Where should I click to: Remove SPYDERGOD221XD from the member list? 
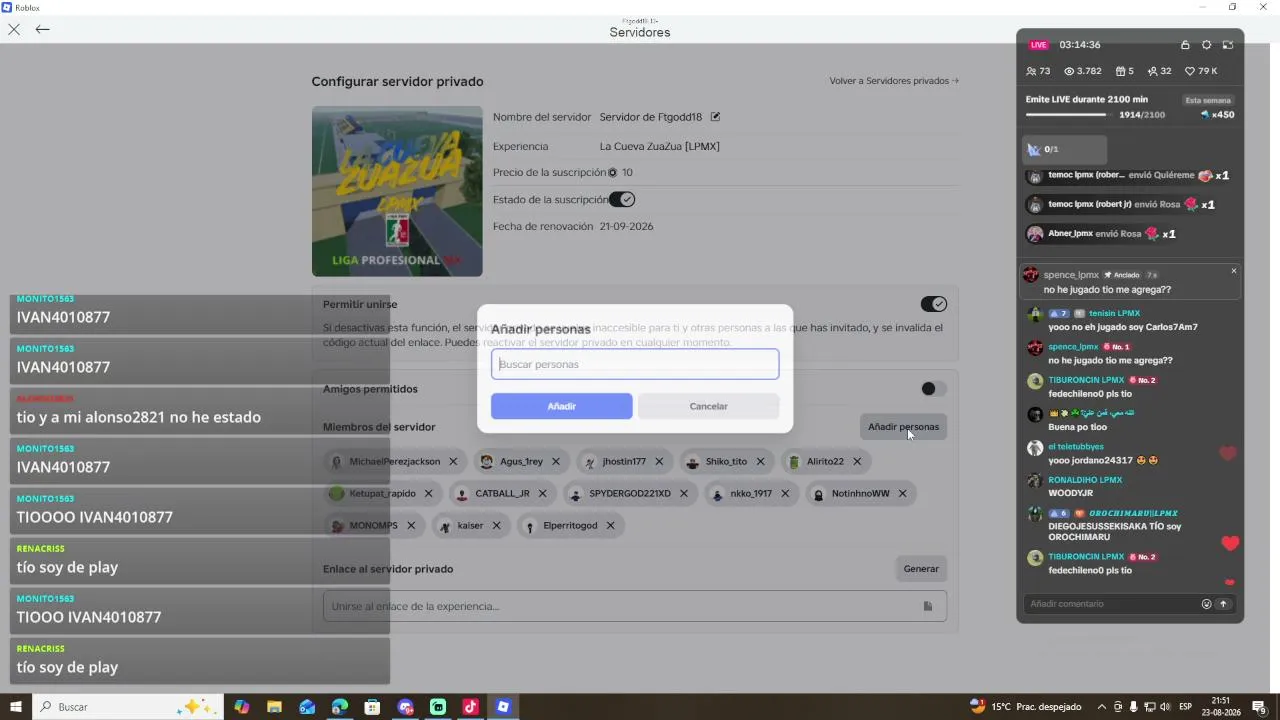(x=684, y=494)
